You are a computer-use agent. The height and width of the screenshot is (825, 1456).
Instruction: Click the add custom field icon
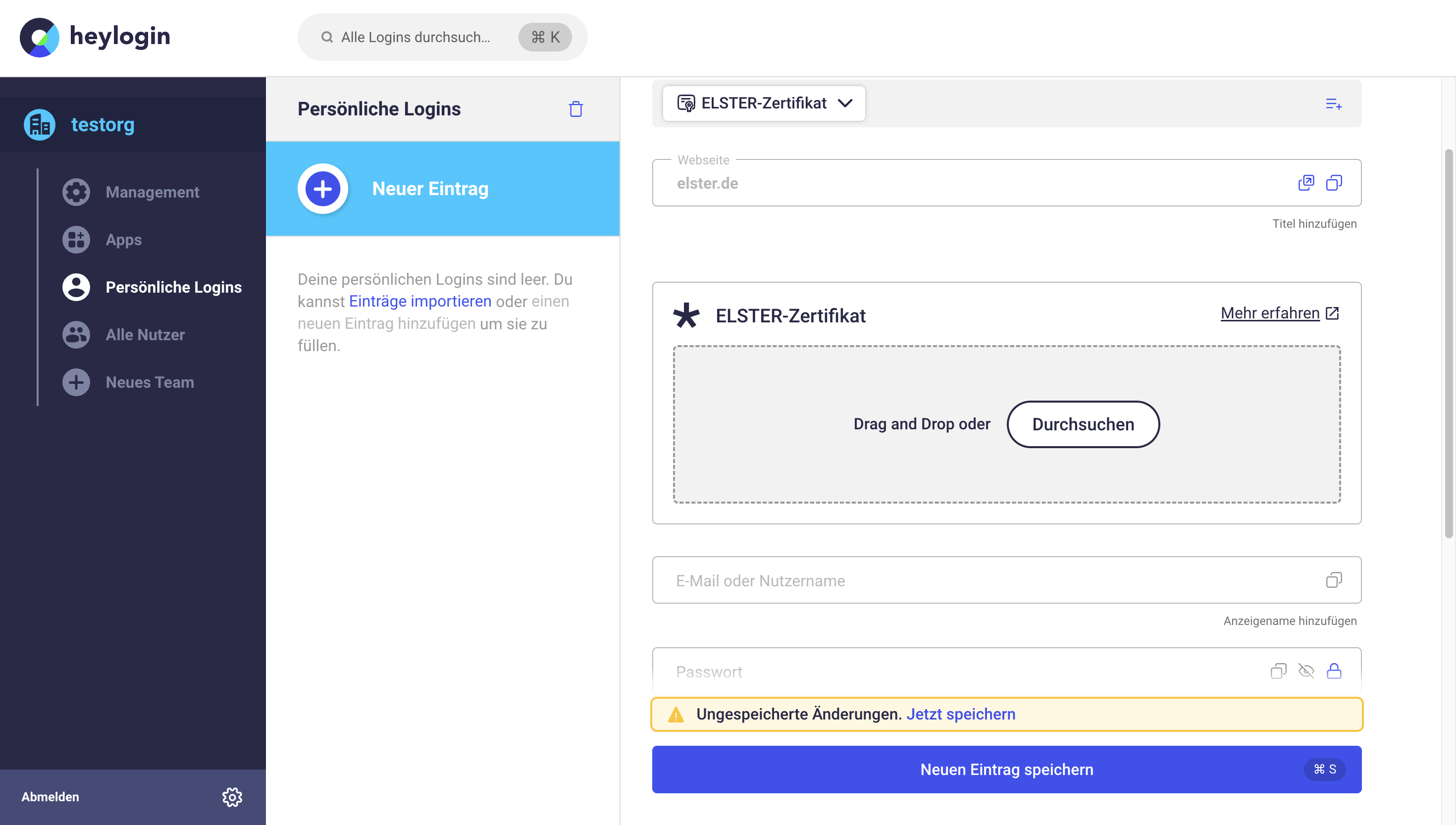1334,104
